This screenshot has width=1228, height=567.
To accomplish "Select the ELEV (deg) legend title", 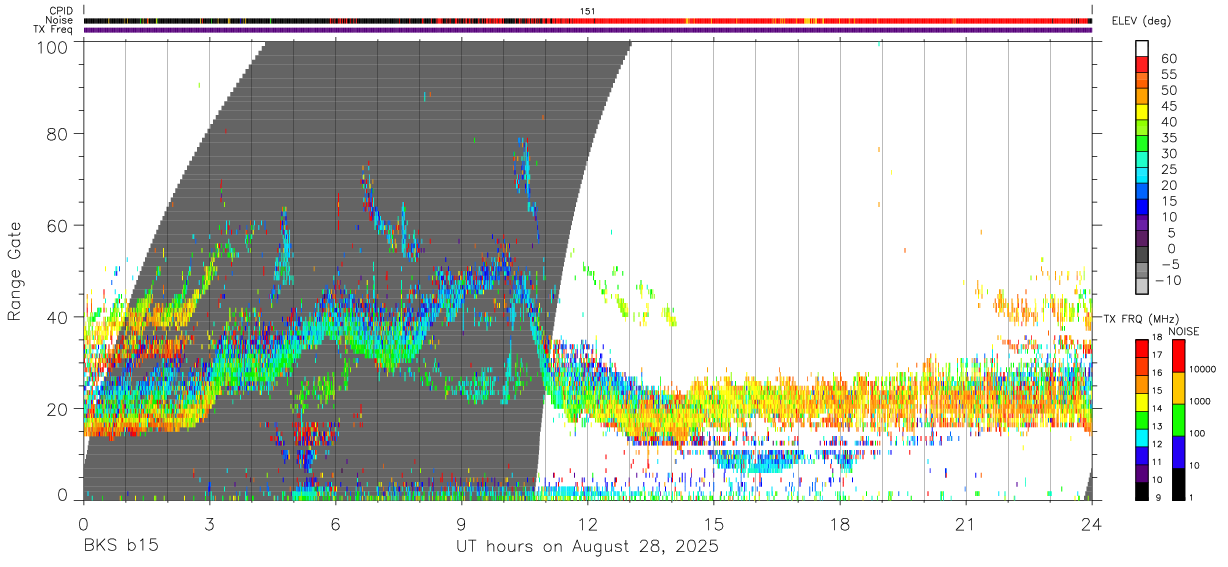I will pyautogui.click(x=1141, y=21).
